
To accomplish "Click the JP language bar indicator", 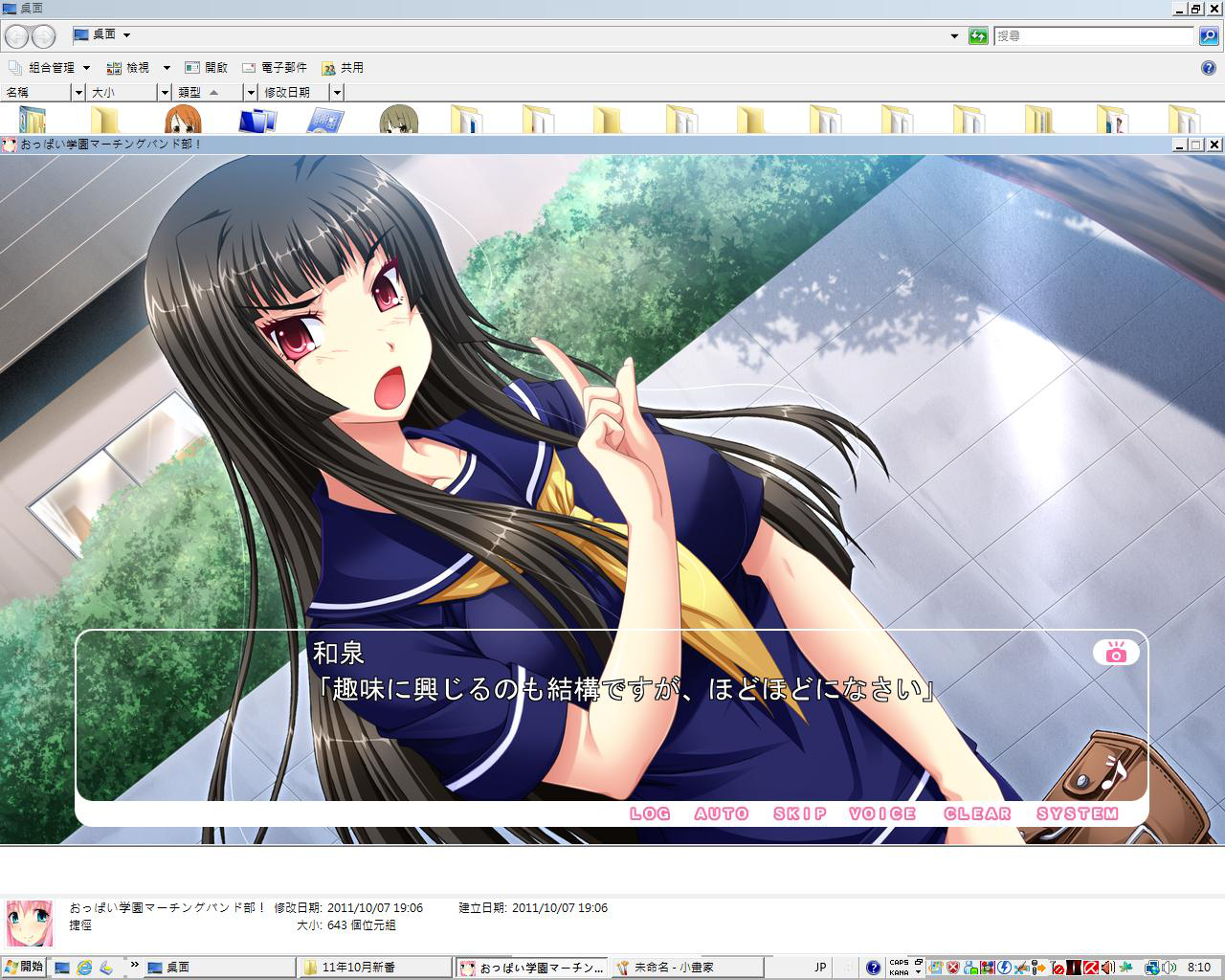I will (x=820, y=968).
